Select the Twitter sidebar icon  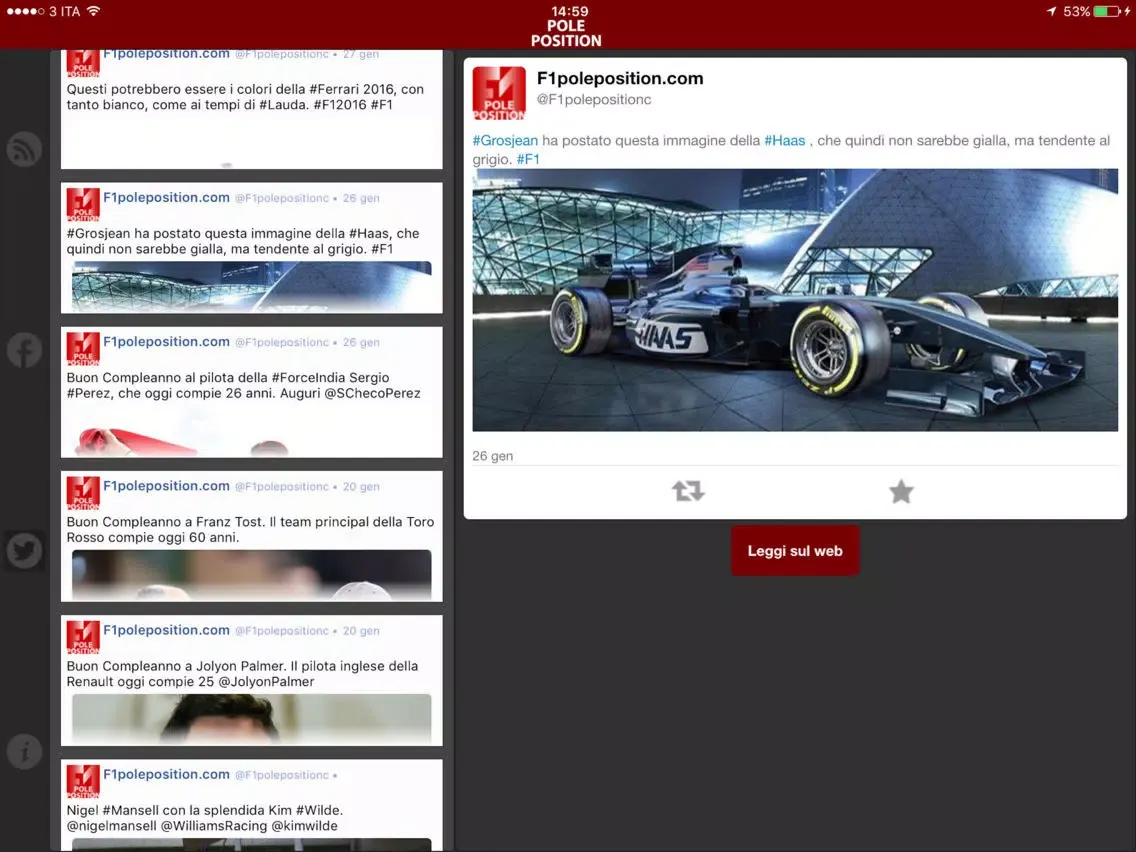(x=24, y=551)
